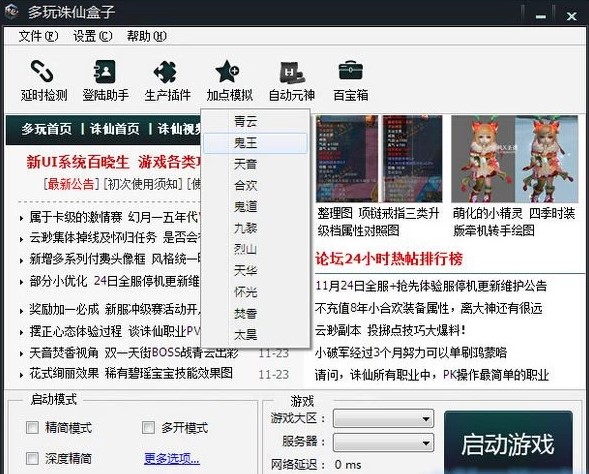Image resolution: width=589 pixels, height=474 pixels.
Task: Open post 小破军经过3个月努力
Action: click(x=411, y=353)
